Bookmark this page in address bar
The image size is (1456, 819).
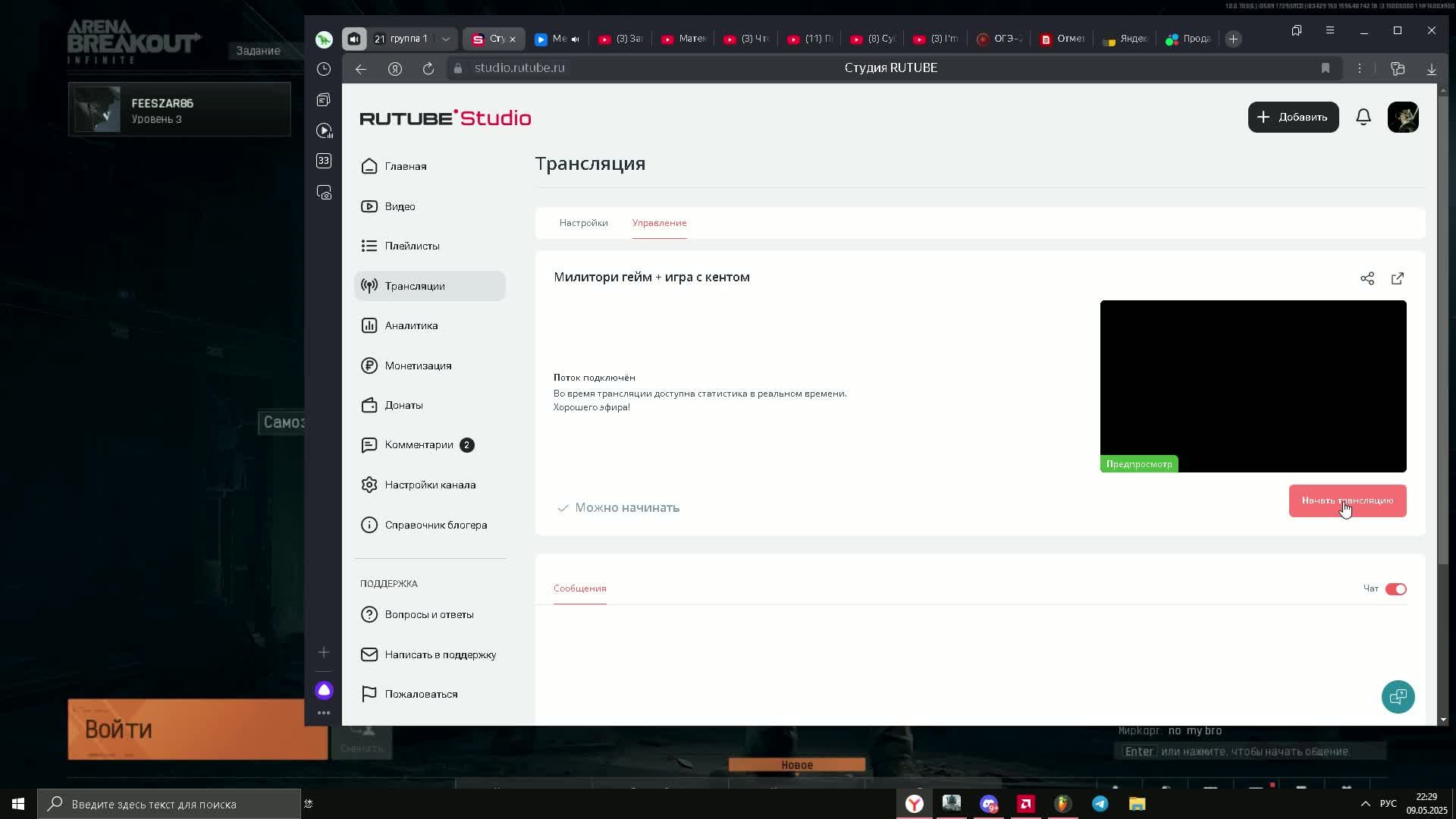[1325, 68]
